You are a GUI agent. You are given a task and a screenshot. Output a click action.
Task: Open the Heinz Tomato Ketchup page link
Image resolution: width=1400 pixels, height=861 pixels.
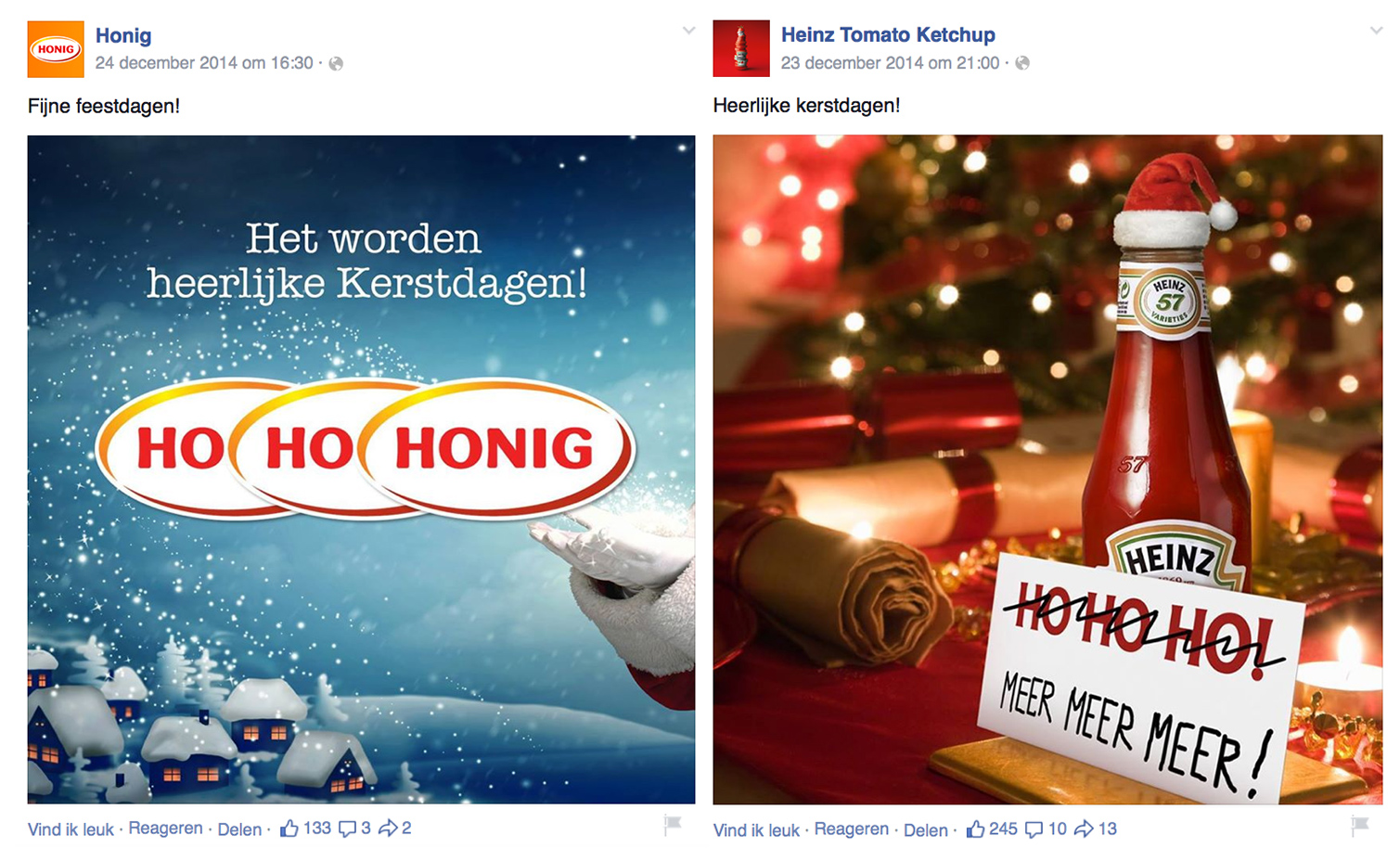click(888, 35)
